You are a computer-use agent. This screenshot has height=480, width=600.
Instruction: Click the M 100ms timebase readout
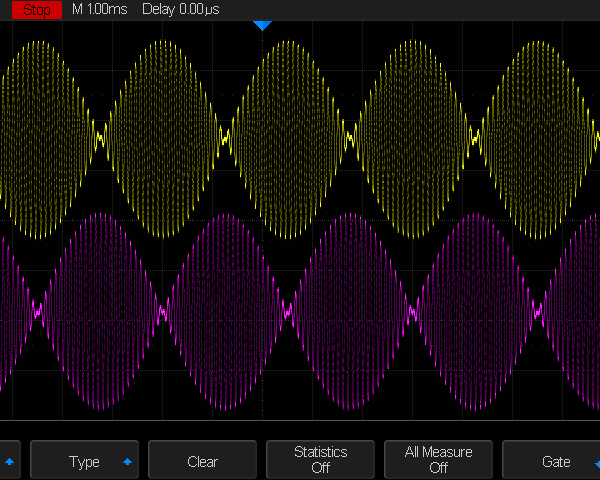(100, 9)
